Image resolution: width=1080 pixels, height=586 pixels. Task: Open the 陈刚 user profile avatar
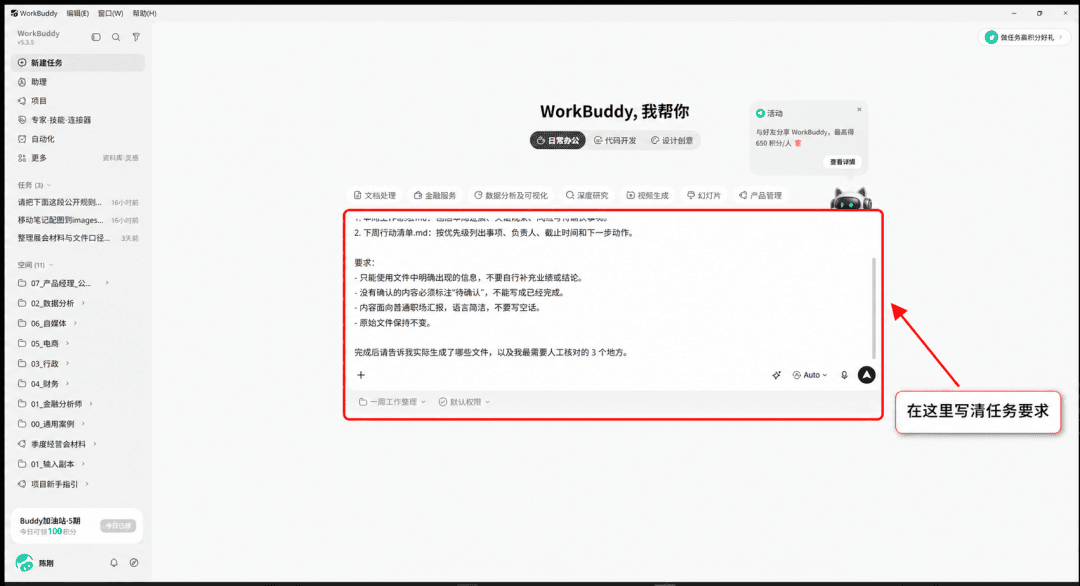click(25, 563)
